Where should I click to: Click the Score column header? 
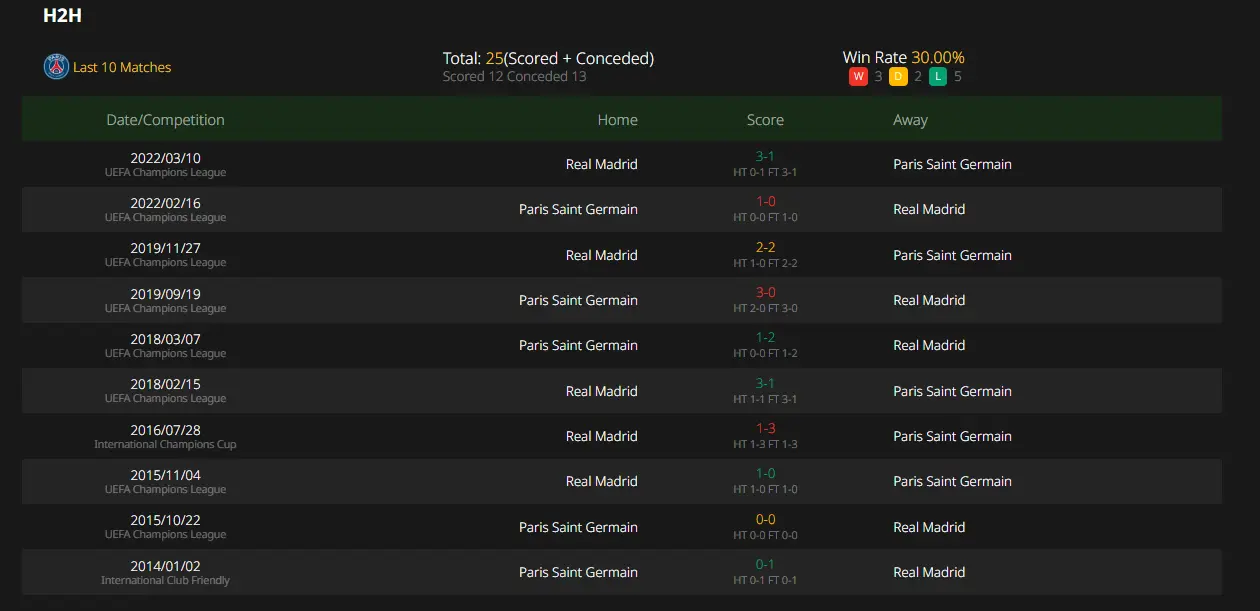click(x=765, y=120)
